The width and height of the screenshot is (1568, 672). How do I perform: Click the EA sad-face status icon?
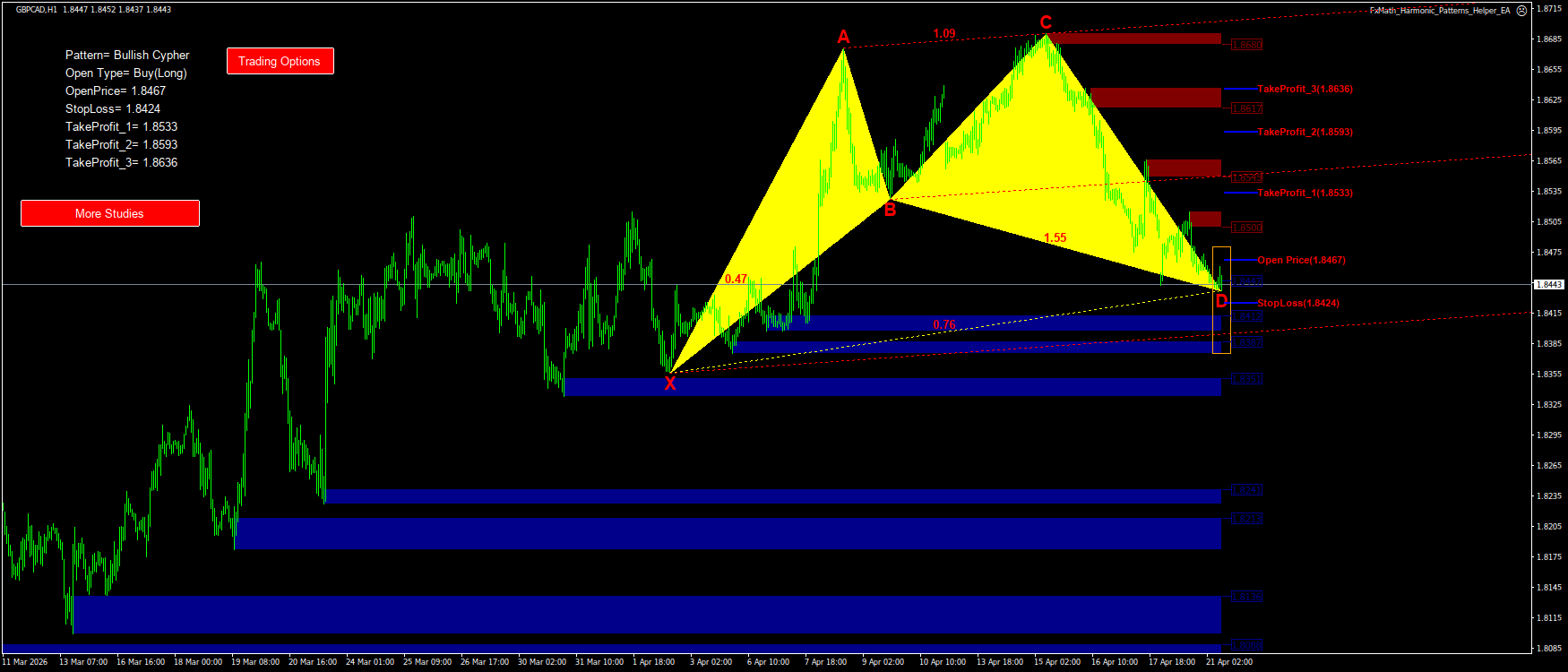(x=1521, y=11)
